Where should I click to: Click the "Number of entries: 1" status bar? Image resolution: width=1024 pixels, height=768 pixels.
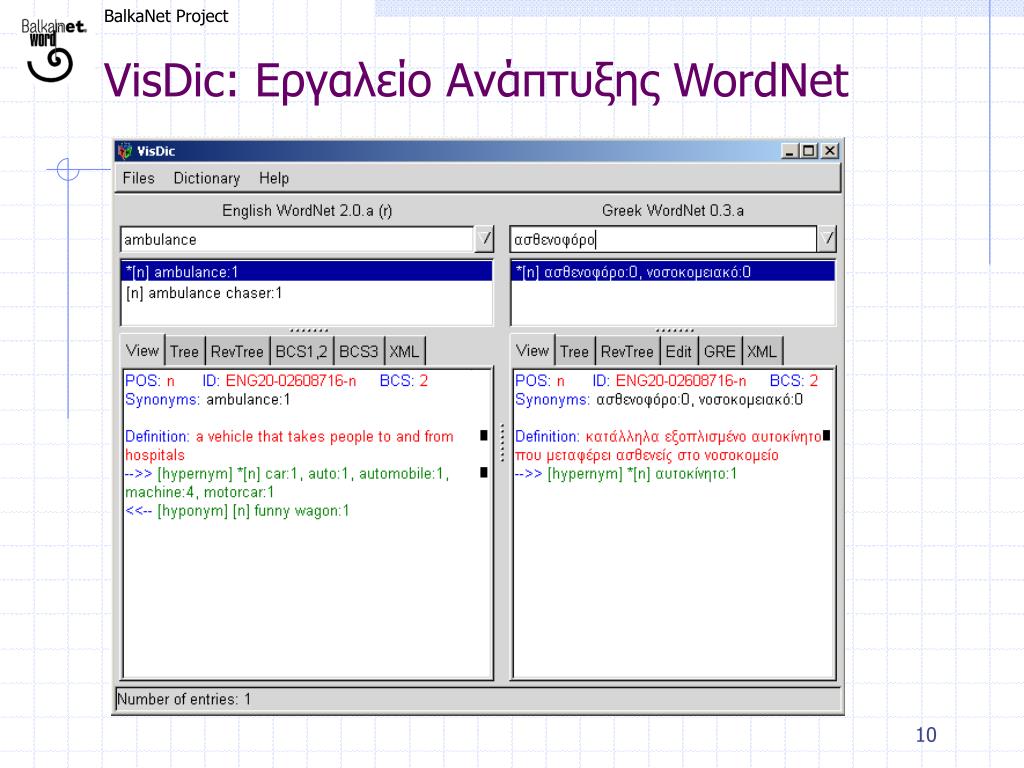coord(477,699)
